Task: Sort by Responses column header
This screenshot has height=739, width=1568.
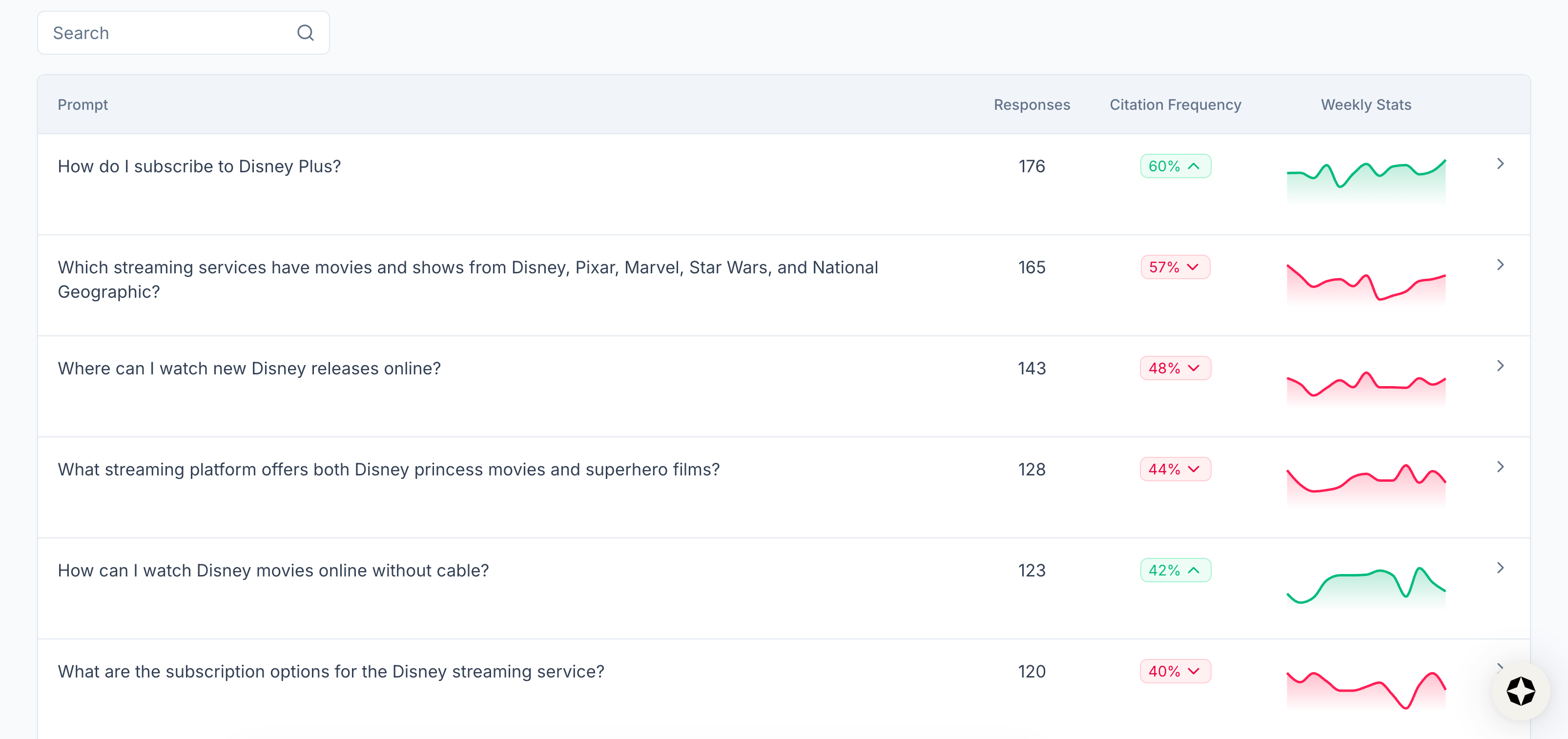Action: coord(1031,105)
